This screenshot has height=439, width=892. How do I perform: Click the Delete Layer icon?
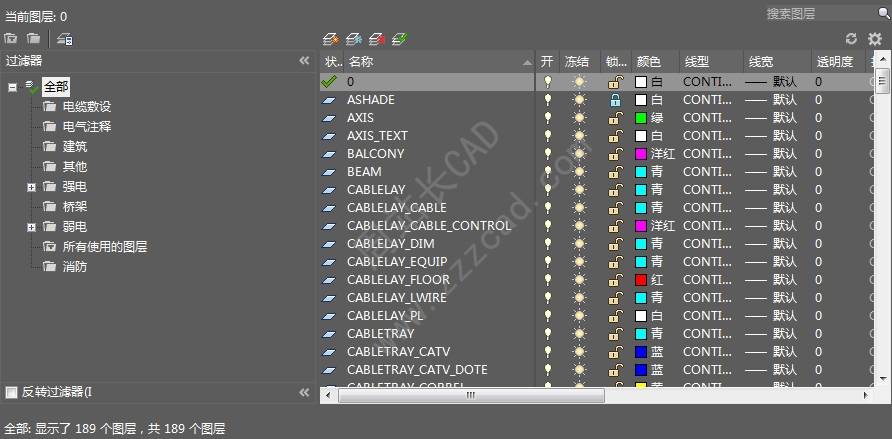[377, 39]
